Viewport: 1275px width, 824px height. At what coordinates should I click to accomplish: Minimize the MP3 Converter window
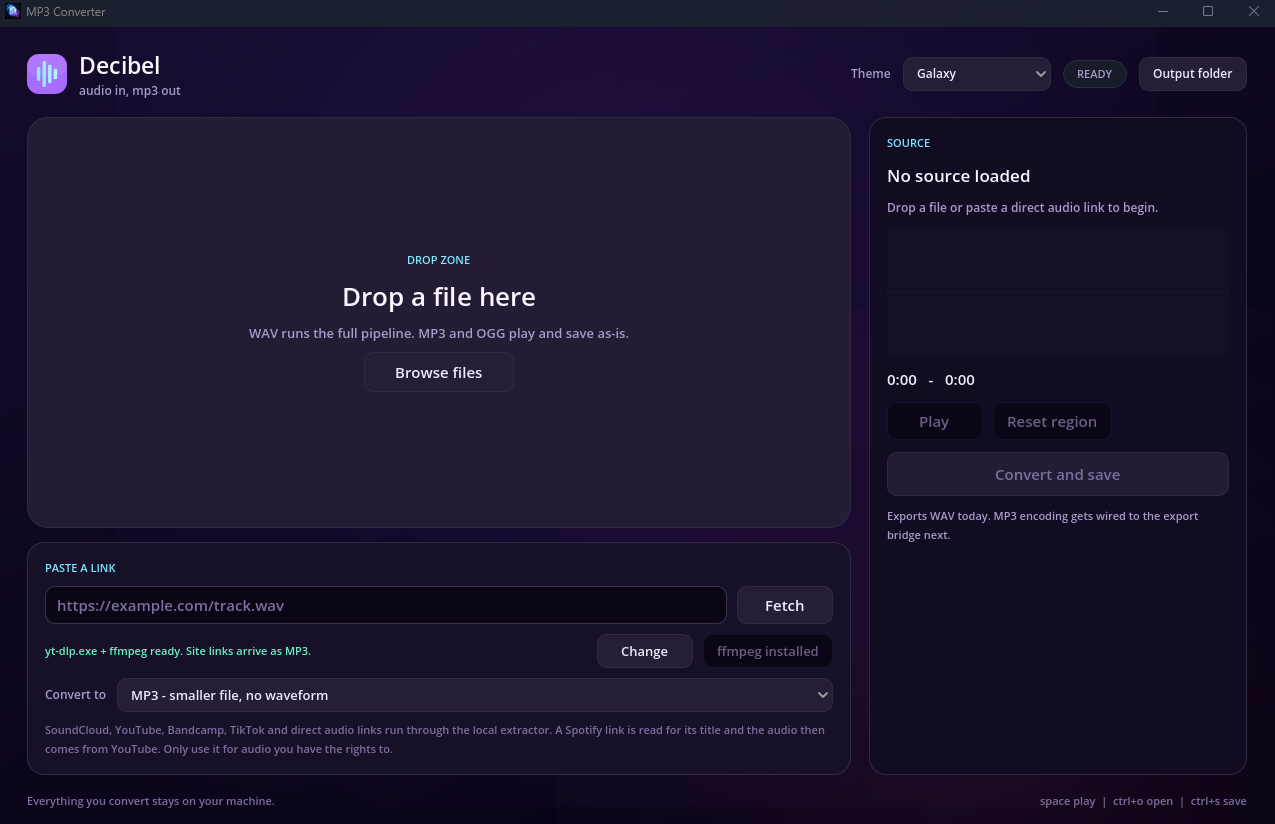(1163, 11)
